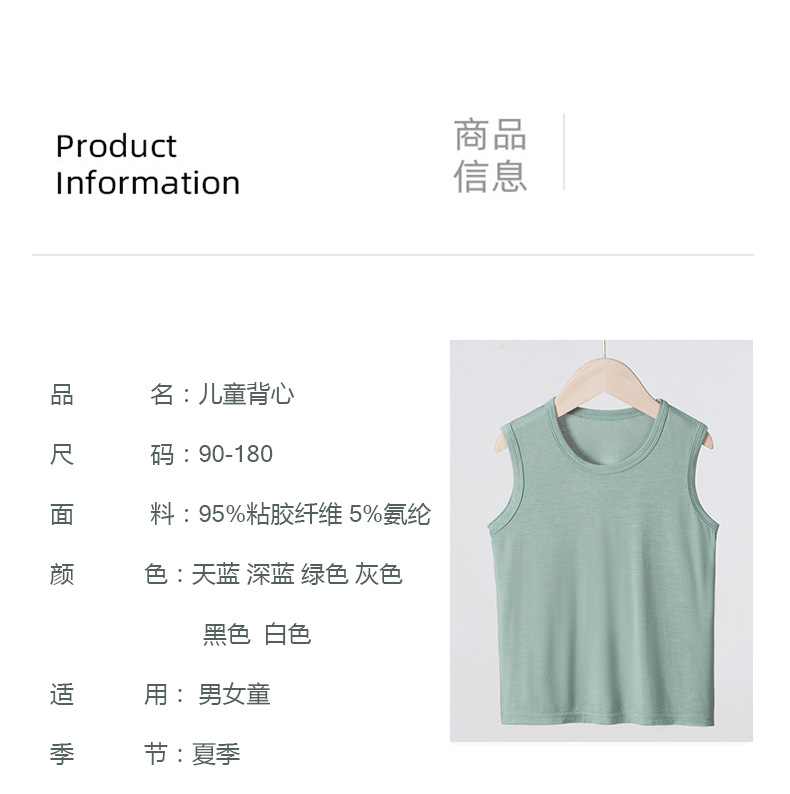Select the 灰色 color option text

tap(378, 574)
